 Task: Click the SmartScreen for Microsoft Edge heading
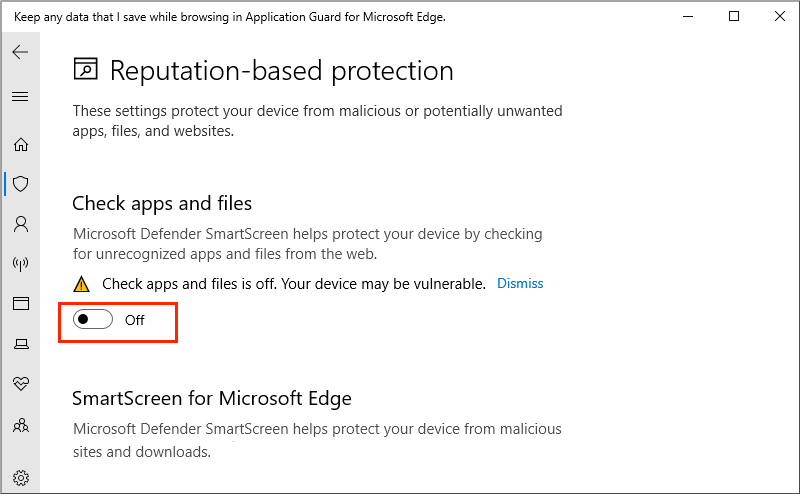(212, 398)
